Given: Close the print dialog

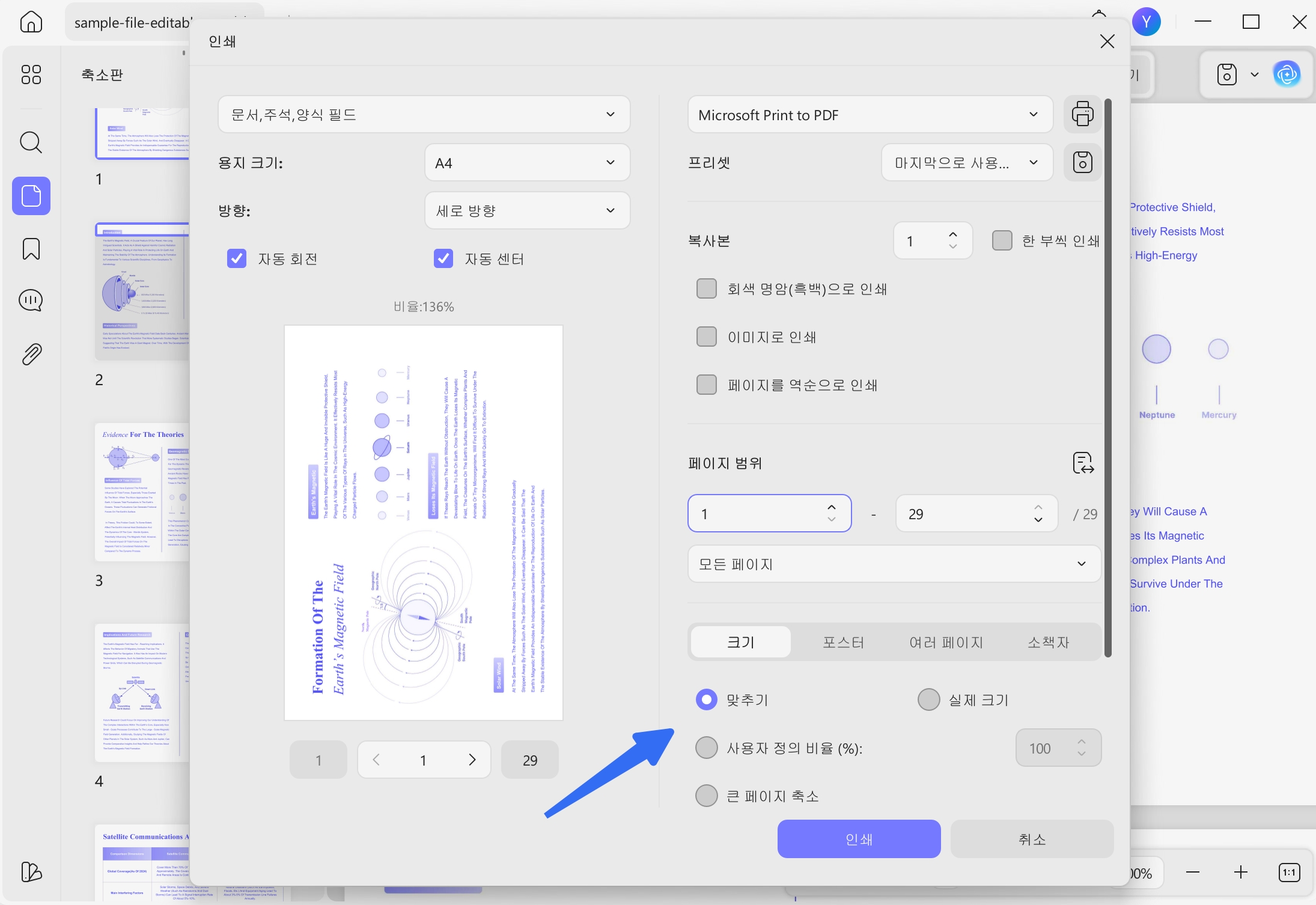Looking at the screenshot, I should tap(1107, 41).
